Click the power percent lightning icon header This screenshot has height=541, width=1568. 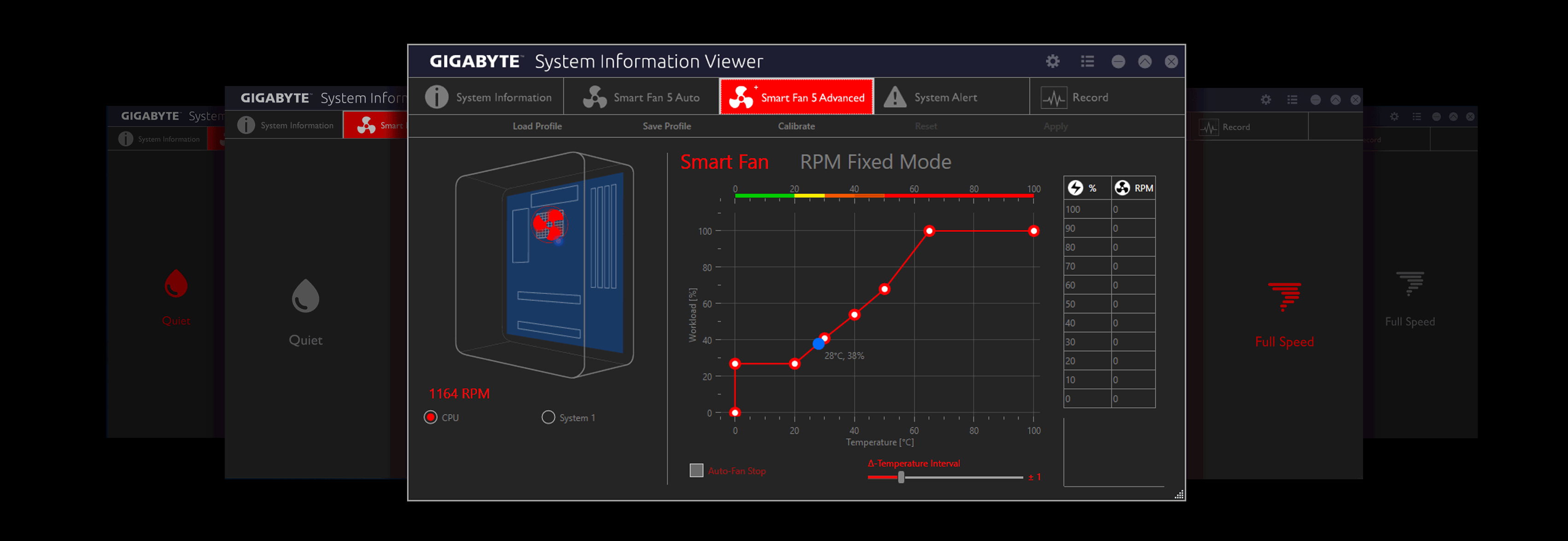(1076, 188)
